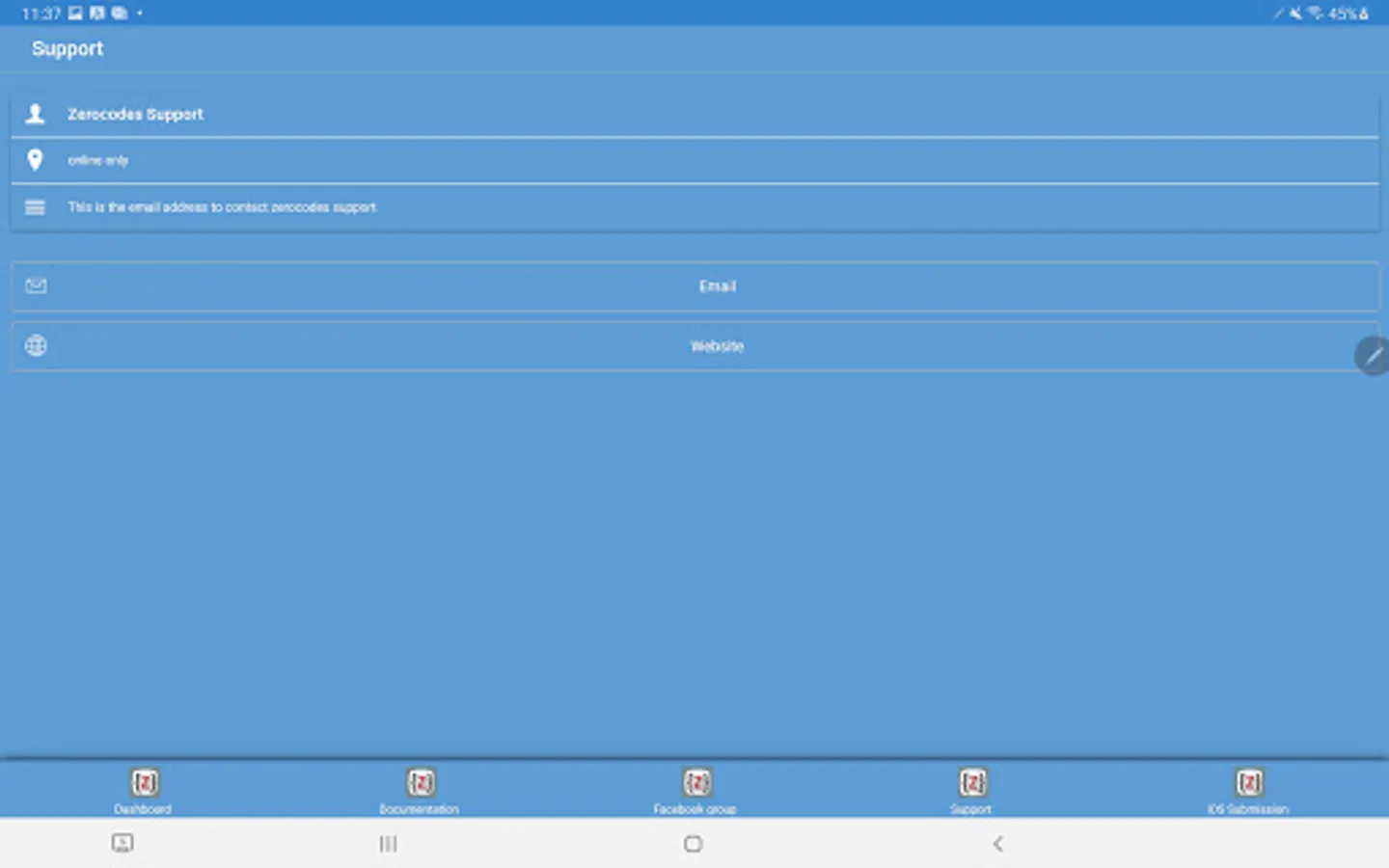Click the email address description text
Screen dimensions: 1389x868
222,207
